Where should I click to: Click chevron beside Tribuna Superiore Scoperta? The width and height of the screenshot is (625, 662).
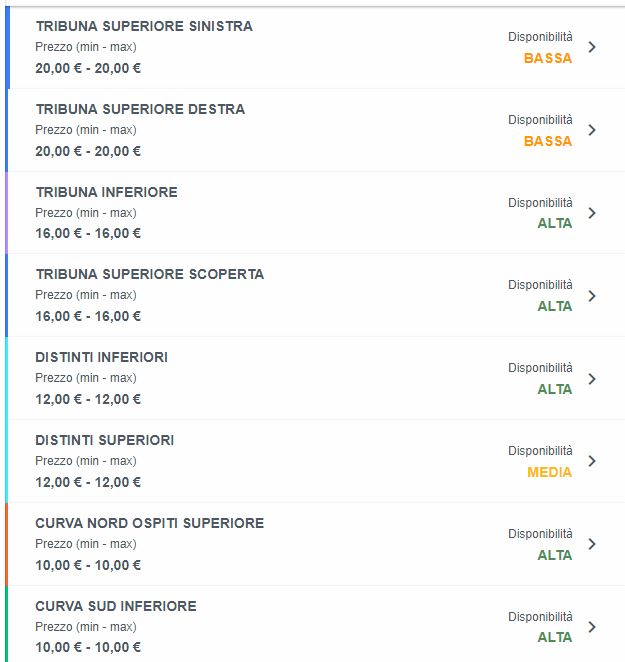[x=592, y=296]
